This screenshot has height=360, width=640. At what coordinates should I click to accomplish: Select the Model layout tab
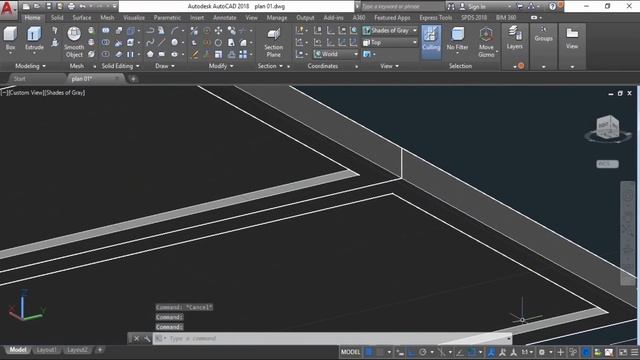(x=18, y=350)
